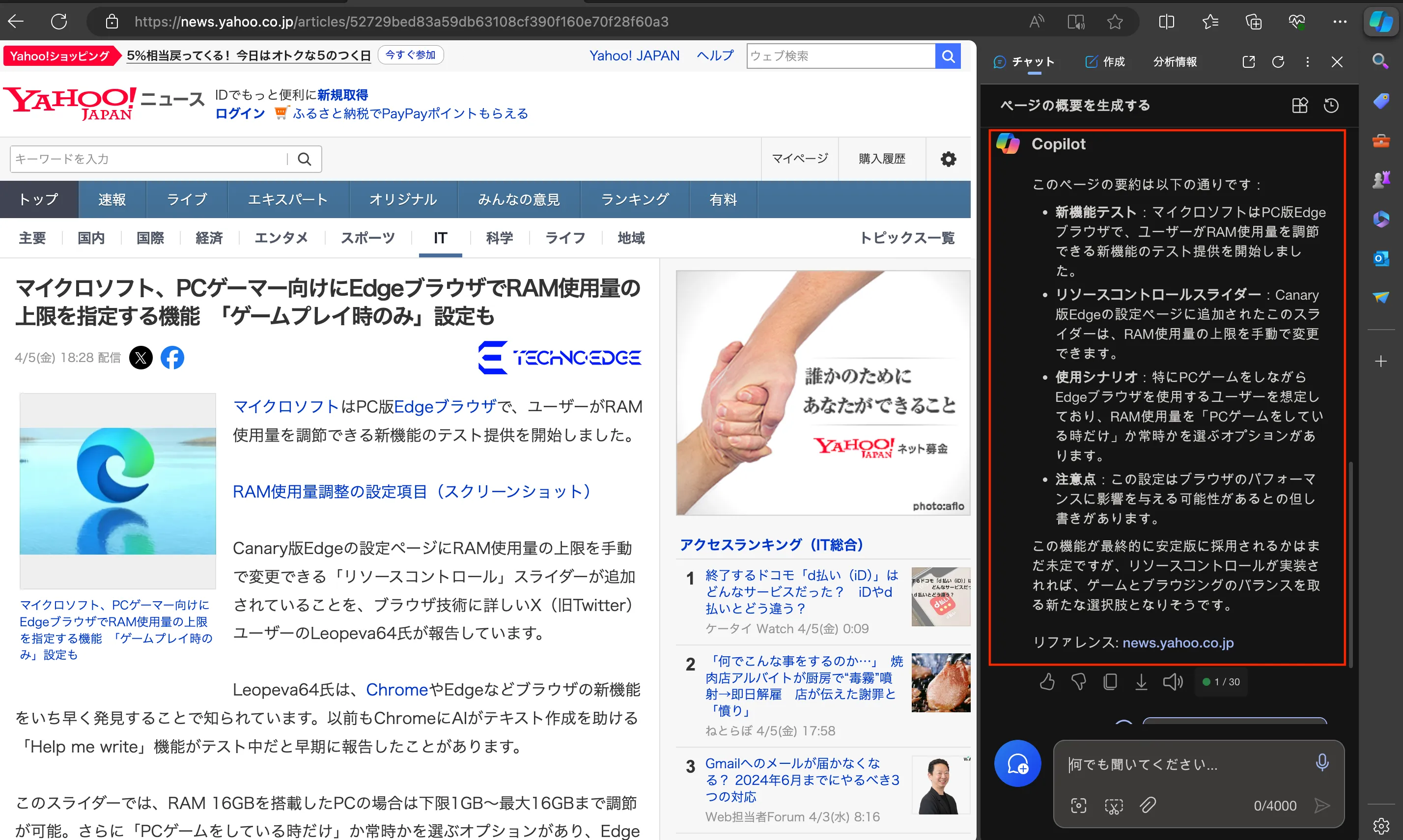Open the 速報 navigation tab
Viewport: 1403px width, 840px height.
coord(112,199)
